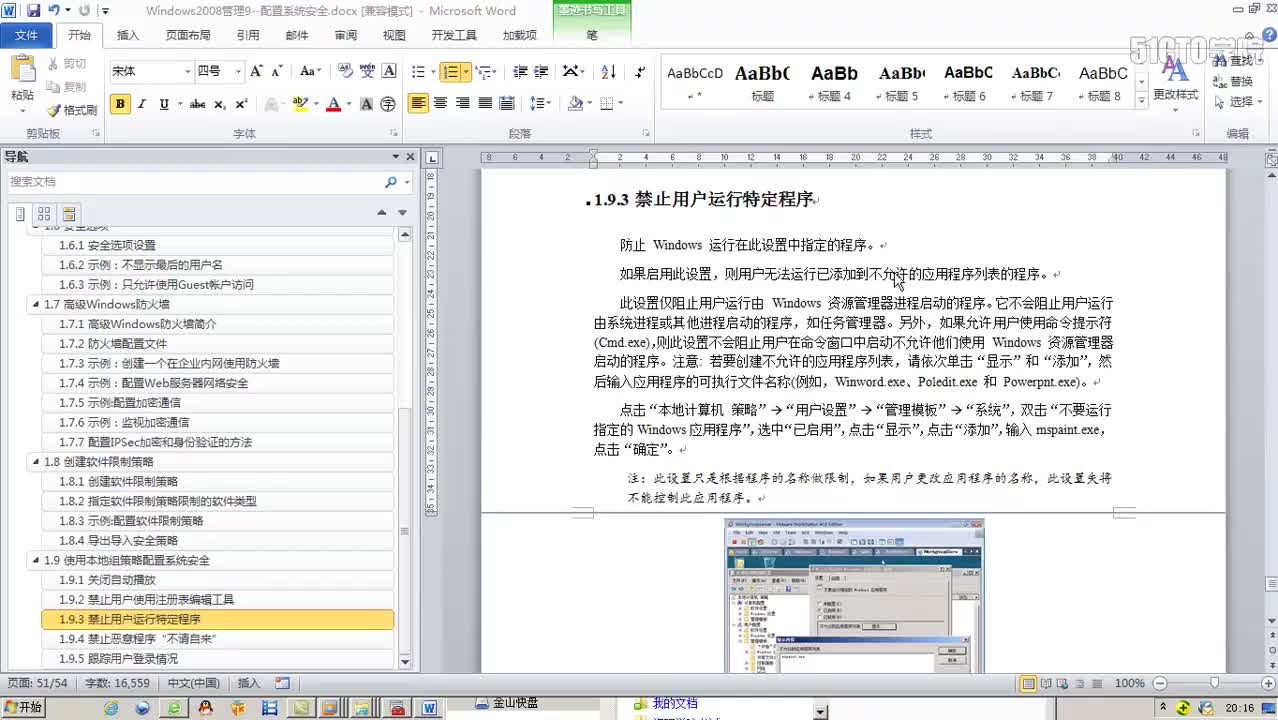Screen dimensions: 1278x720
Task: Select heading 1.9.4 禁止恶意程序
Action: point(218,639)
